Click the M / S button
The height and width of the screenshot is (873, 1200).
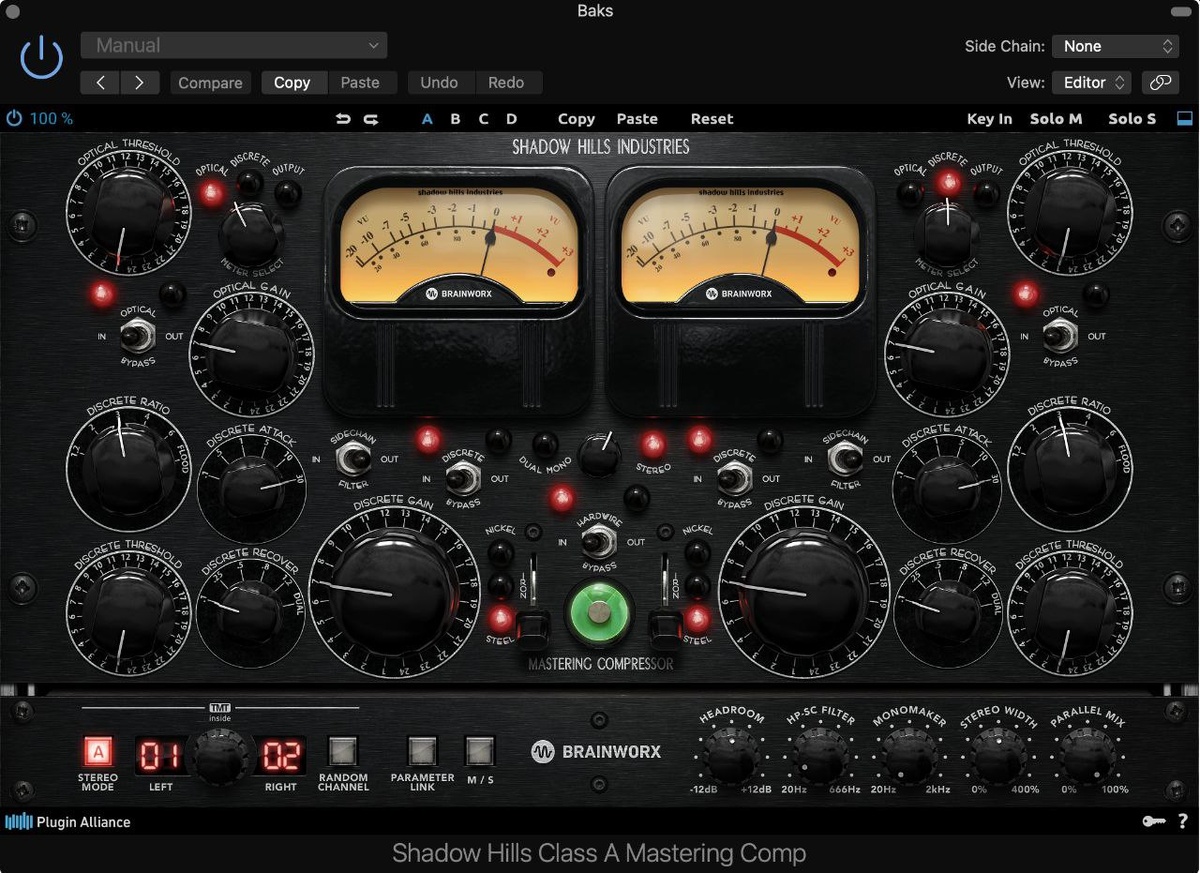point(480,752)
